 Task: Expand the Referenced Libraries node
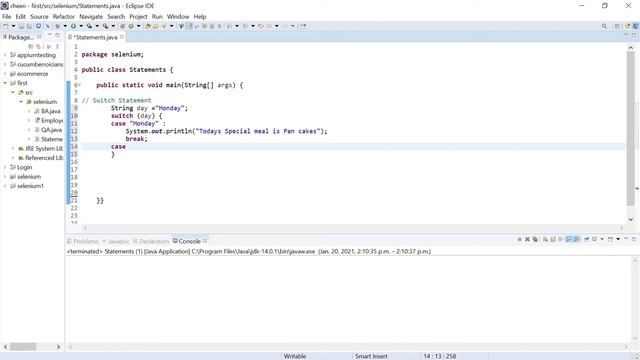13,158
